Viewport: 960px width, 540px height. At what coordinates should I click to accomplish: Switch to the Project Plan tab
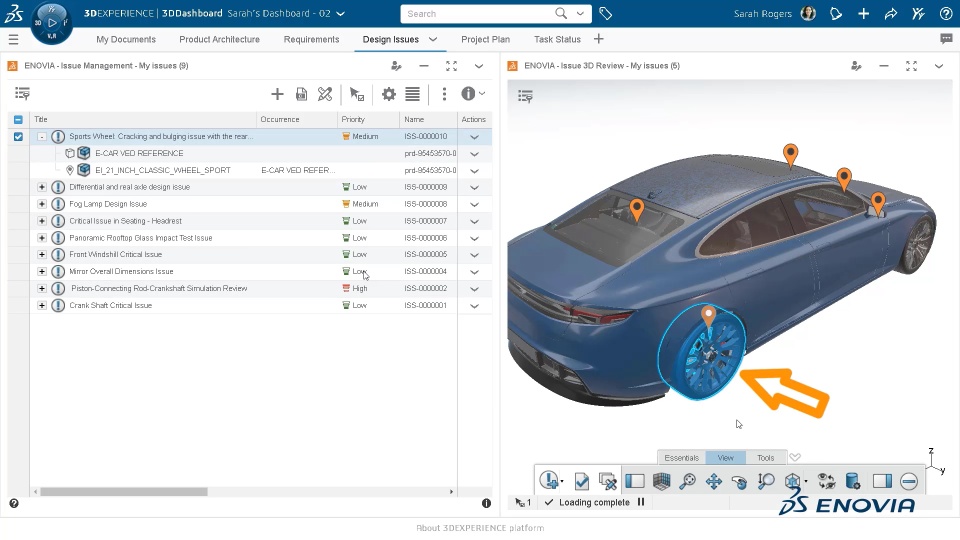point(485,39)
